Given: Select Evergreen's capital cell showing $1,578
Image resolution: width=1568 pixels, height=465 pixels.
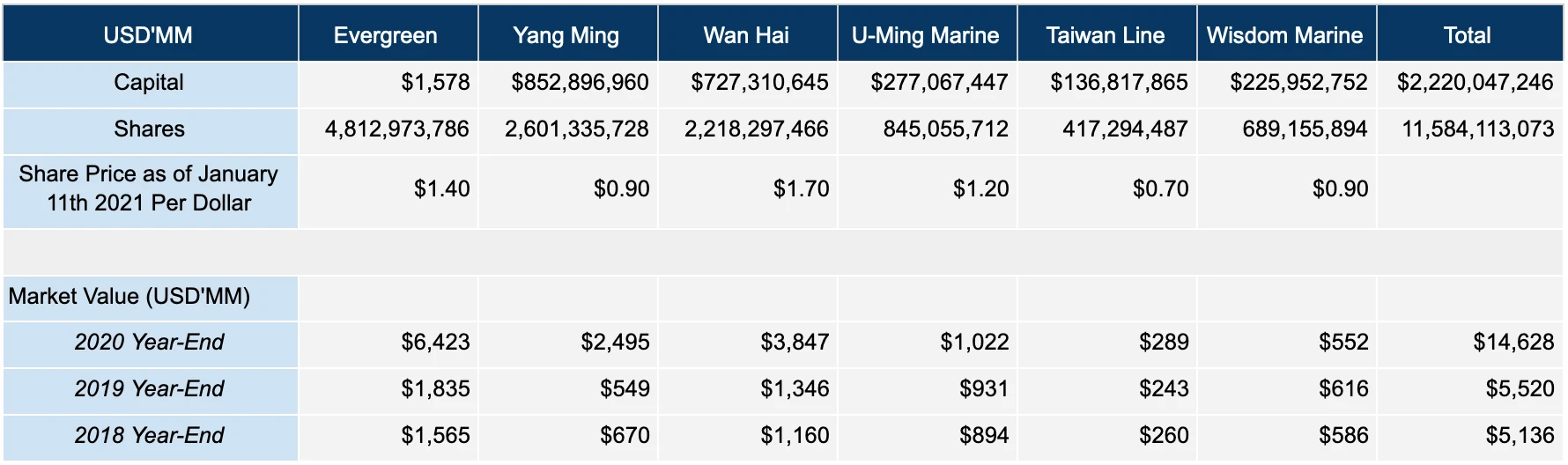Looking at the screenshot, I should (435, 83).
